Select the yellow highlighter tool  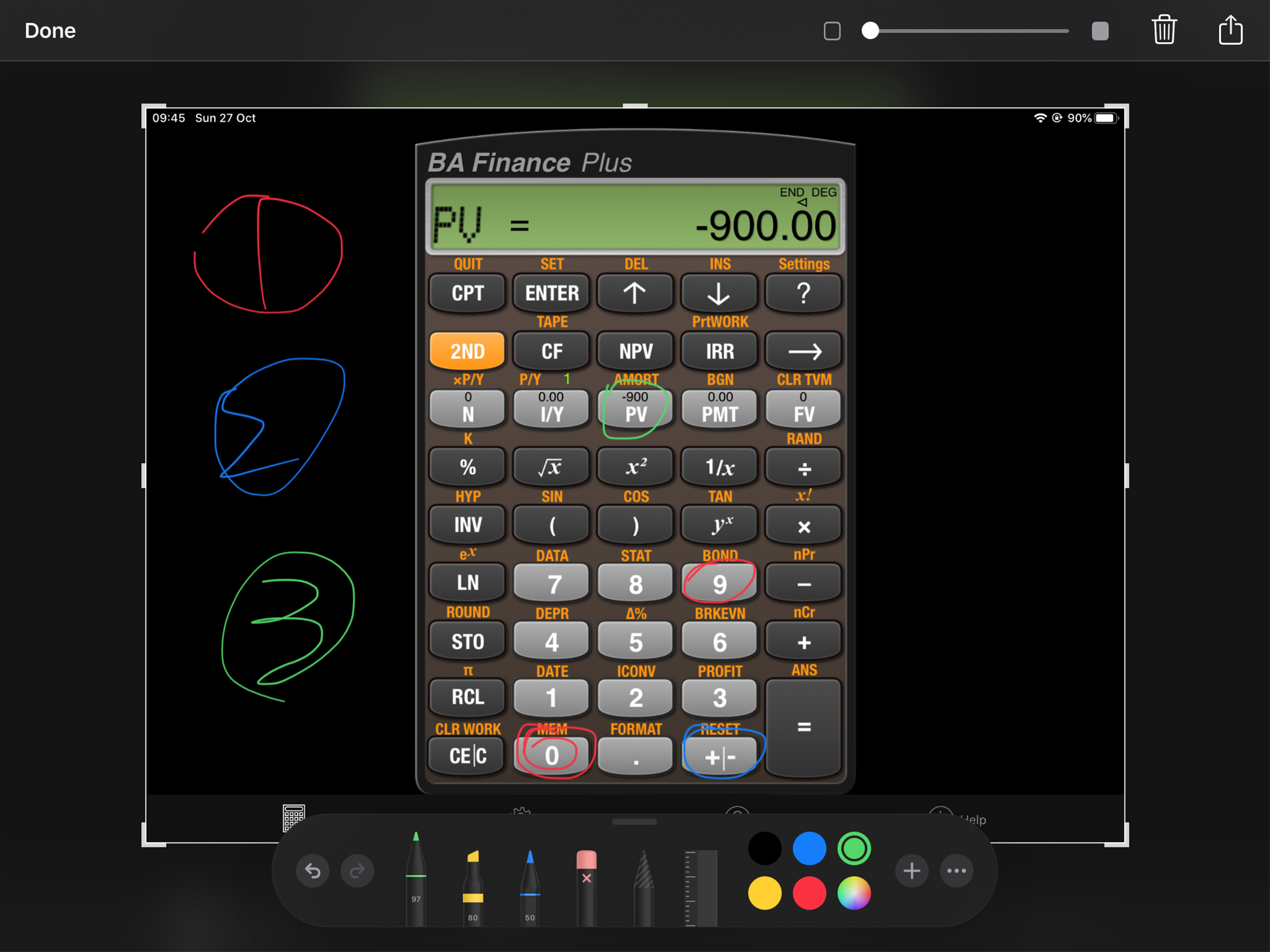[473, 888]
